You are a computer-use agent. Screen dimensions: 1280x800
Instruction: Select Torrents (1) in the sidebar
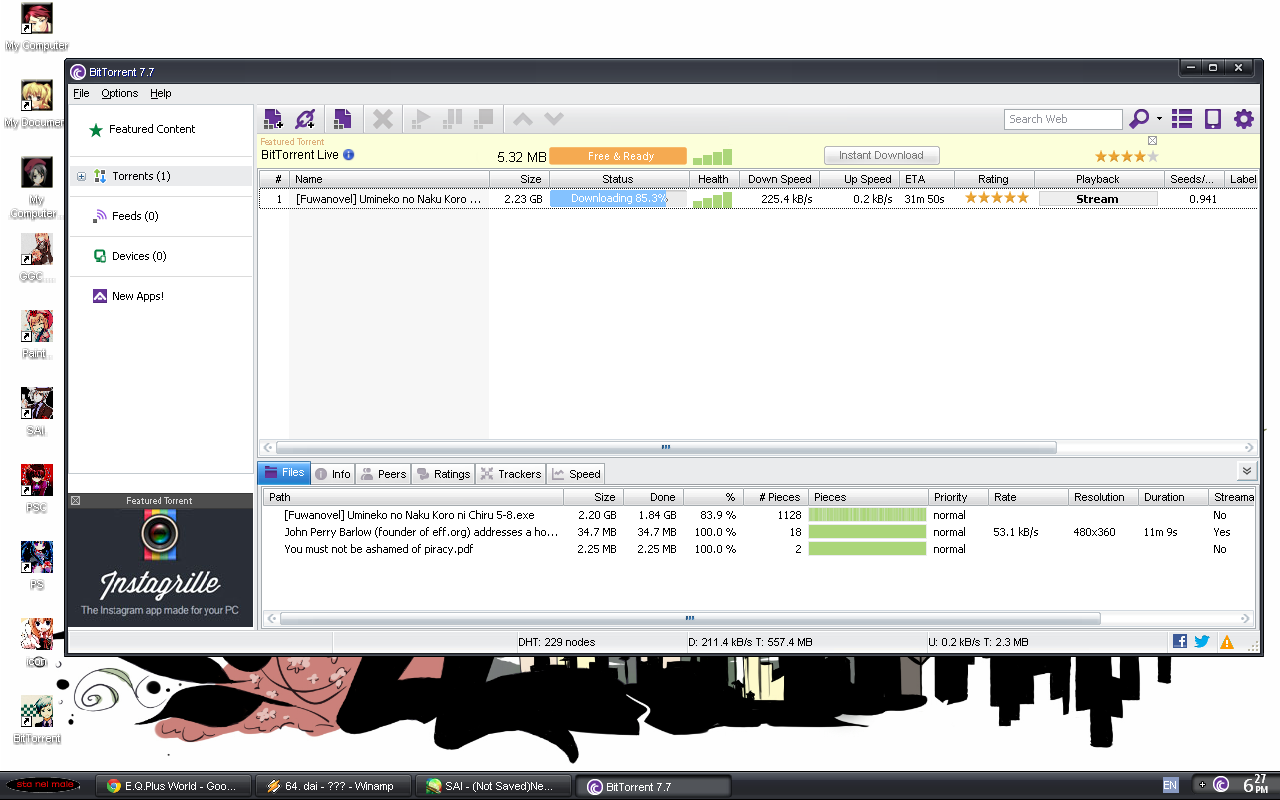(x=141, y=176)
